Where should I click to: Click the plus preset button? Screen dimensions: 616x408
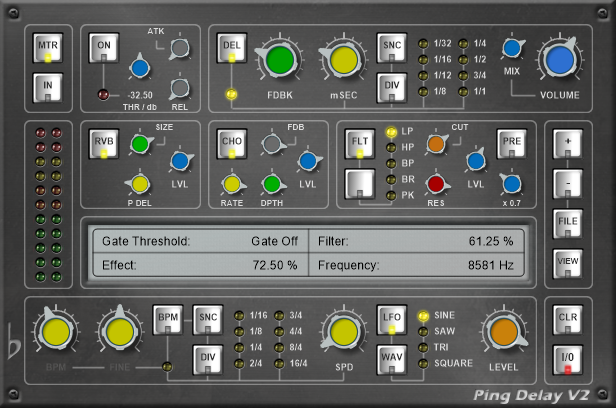tap(568, 144)
